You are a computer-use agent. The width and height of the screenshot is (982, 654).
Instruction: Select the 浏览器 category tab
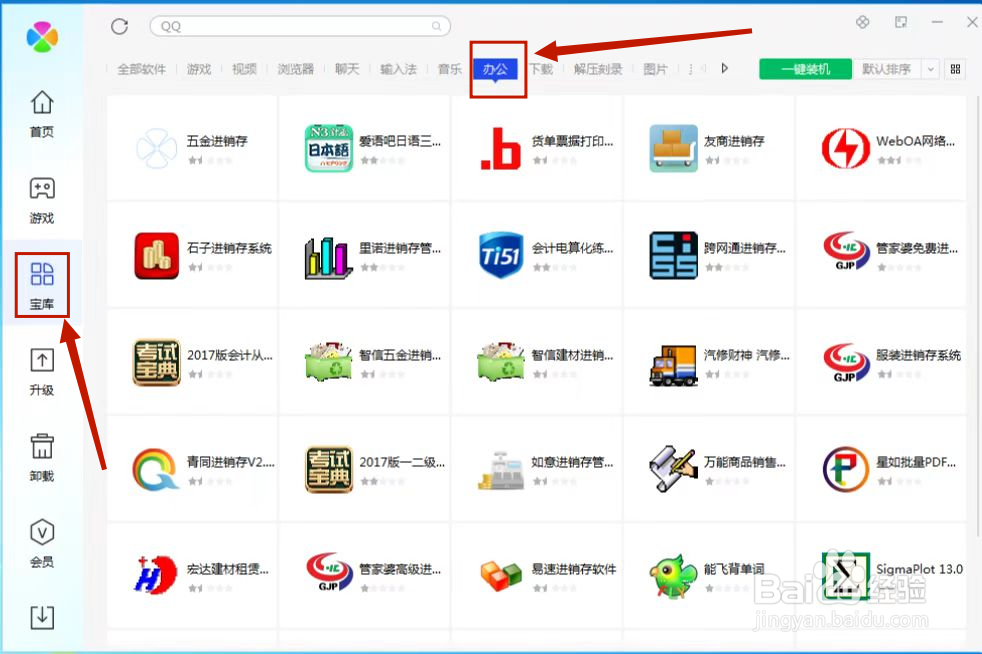296,69
